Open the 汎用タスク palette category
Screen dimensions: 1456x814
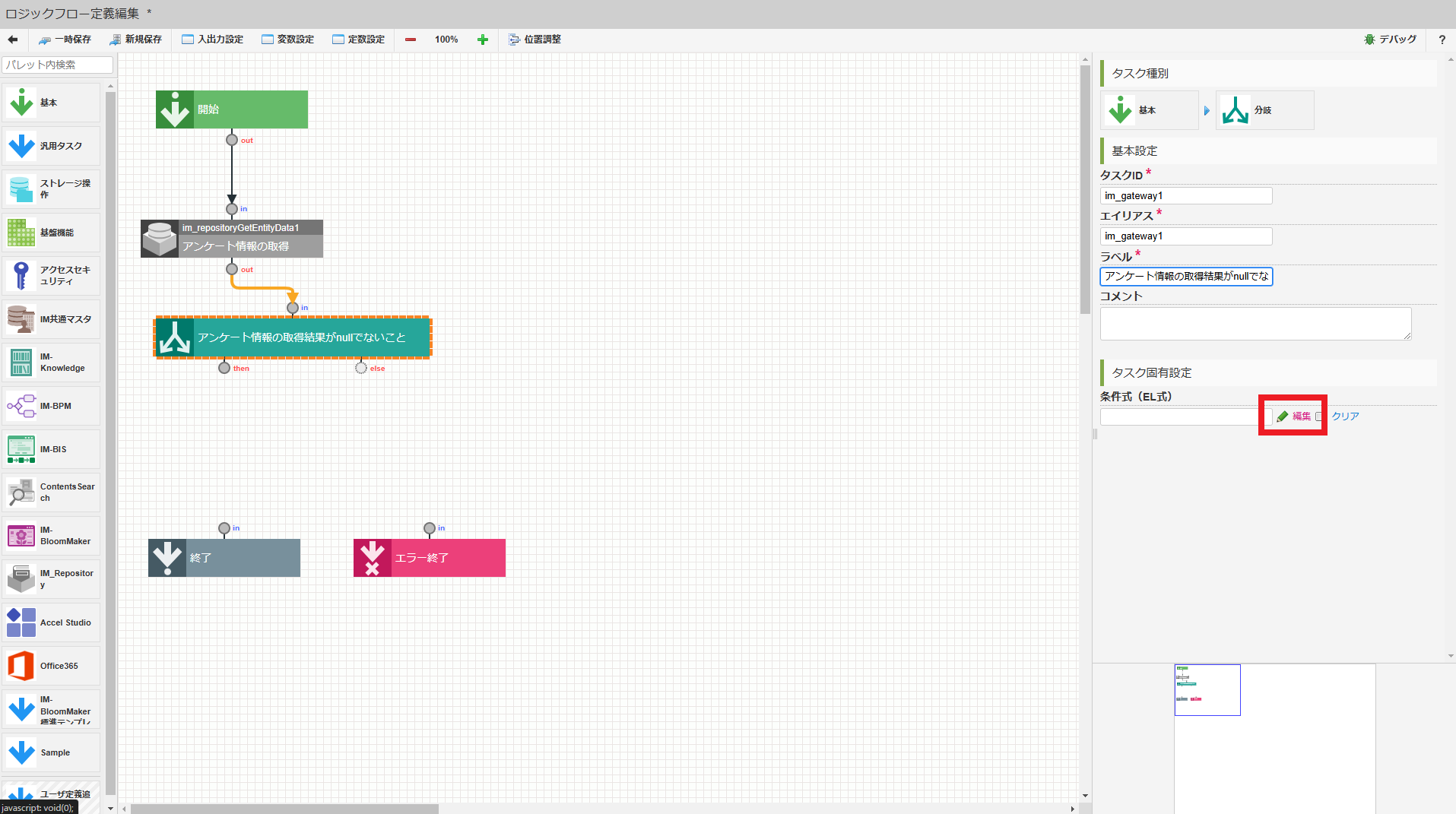pos(51,145)
